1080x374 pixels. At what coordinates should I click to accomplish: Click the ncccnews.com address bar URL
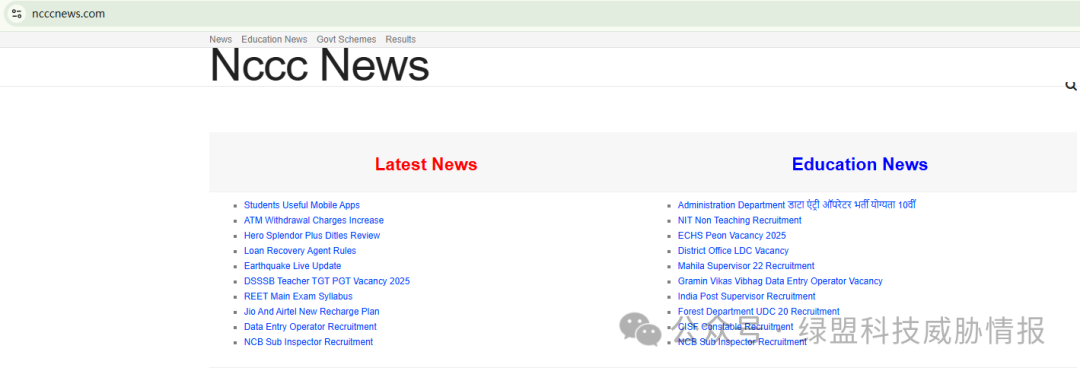68,14
